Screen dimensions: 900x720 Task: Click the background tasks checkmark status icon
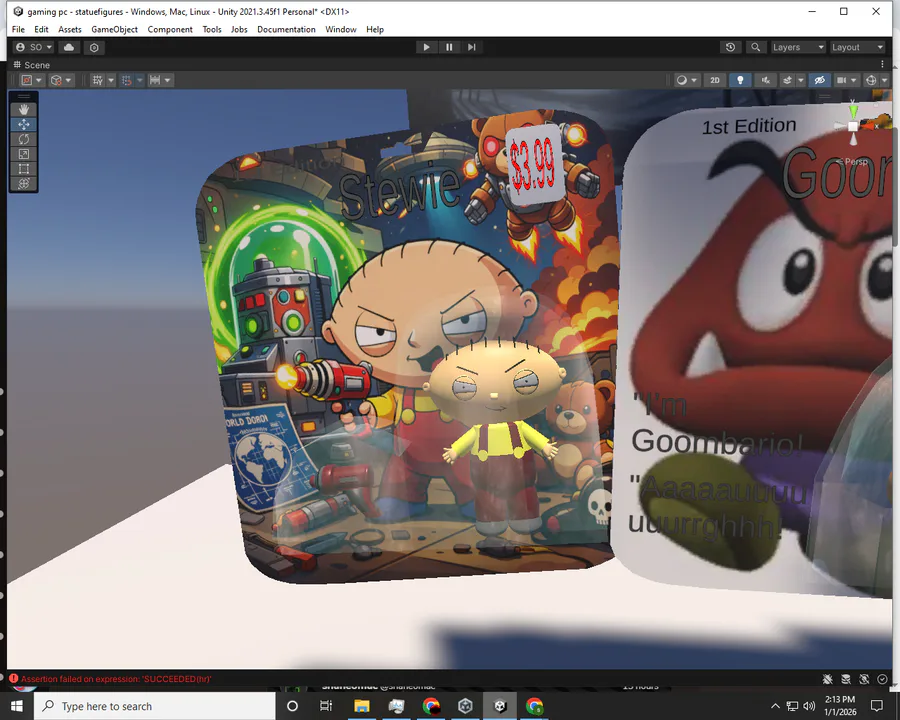(883, 679)
